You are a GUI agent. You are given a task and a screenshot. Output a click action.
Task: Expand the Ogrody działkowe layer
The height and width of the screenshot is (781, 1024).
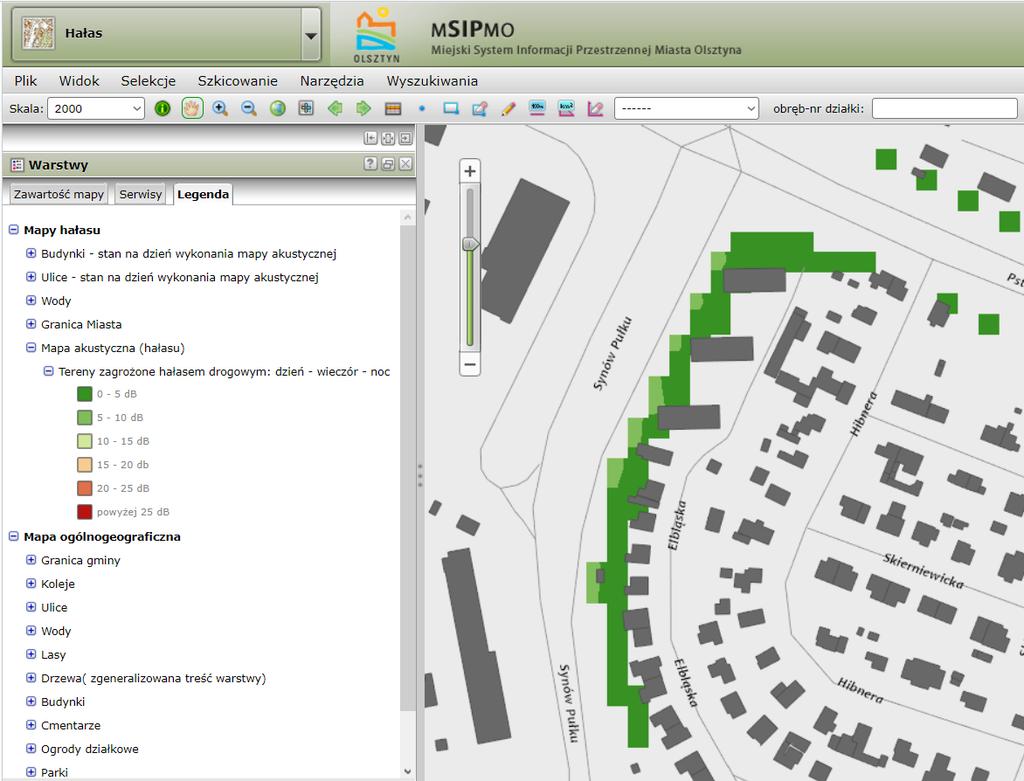pos(31,748)
